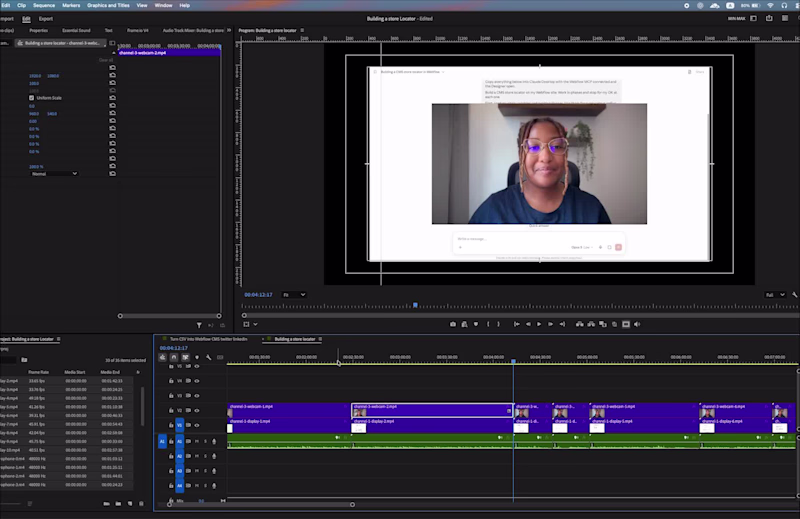Open Project panel menu icon
This screenshot has width=800, height=519.
59,339
